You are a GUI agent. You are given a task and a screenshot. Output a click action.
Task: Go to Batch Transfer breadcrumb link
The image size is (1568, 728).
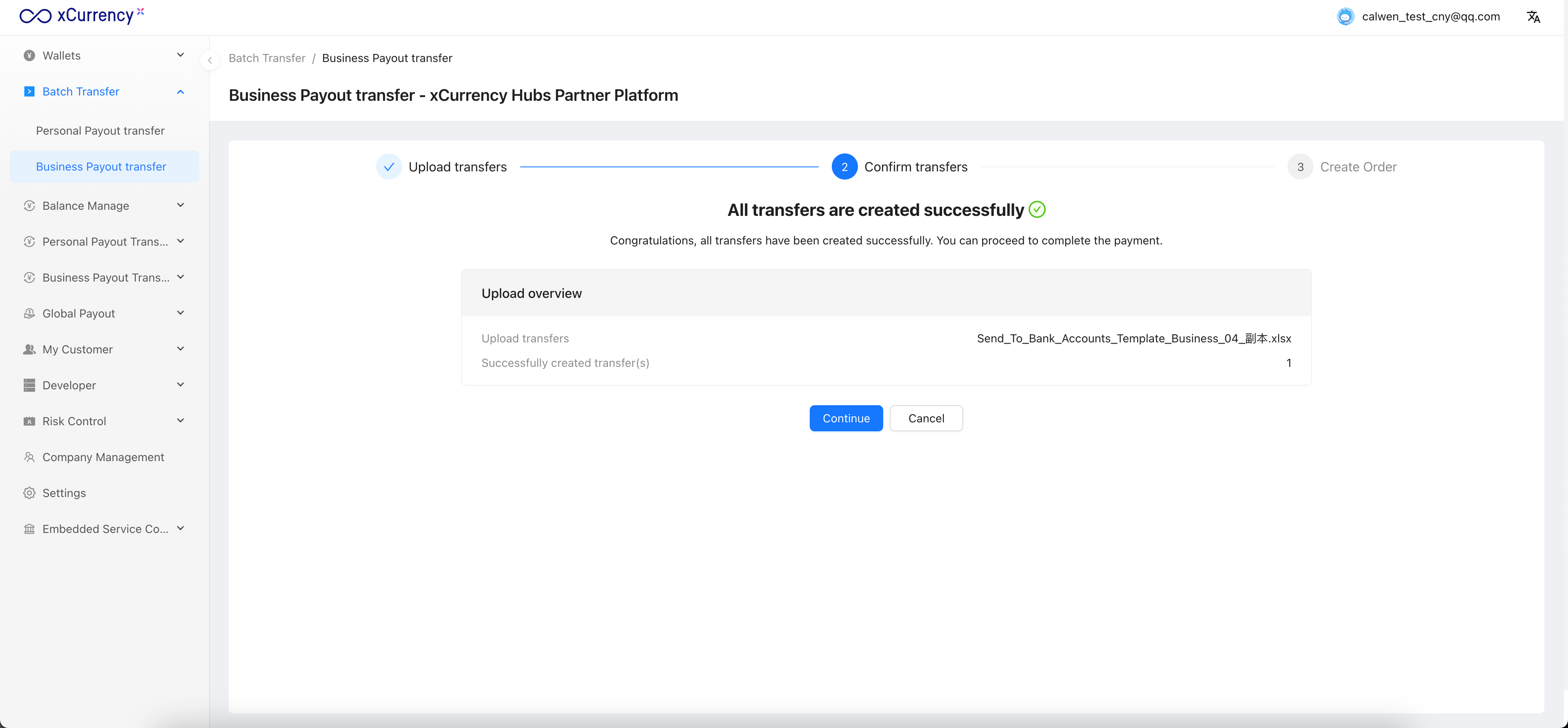(267, 58)
